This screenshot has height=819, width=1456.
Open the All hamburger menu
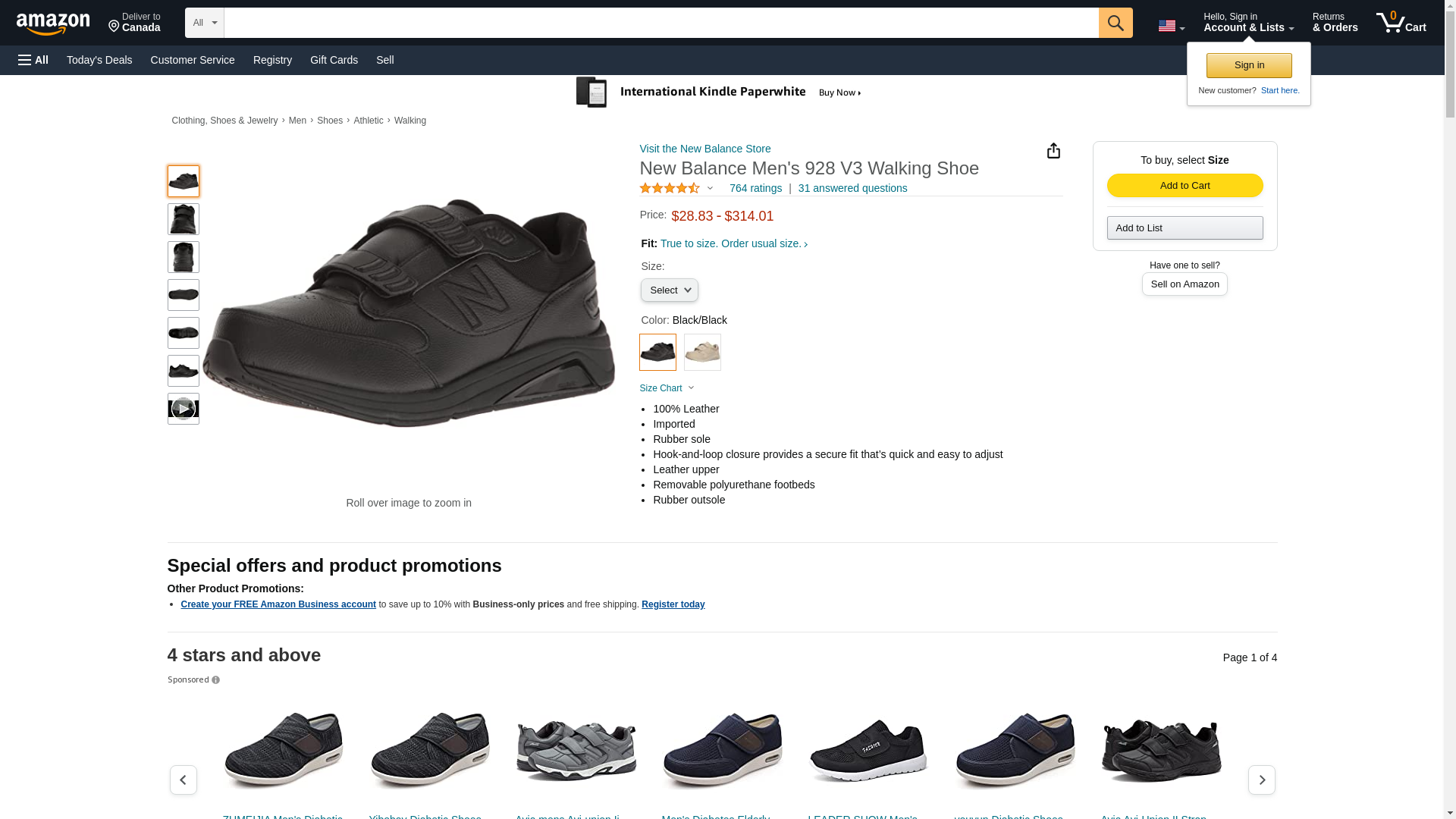coord(33,60)
